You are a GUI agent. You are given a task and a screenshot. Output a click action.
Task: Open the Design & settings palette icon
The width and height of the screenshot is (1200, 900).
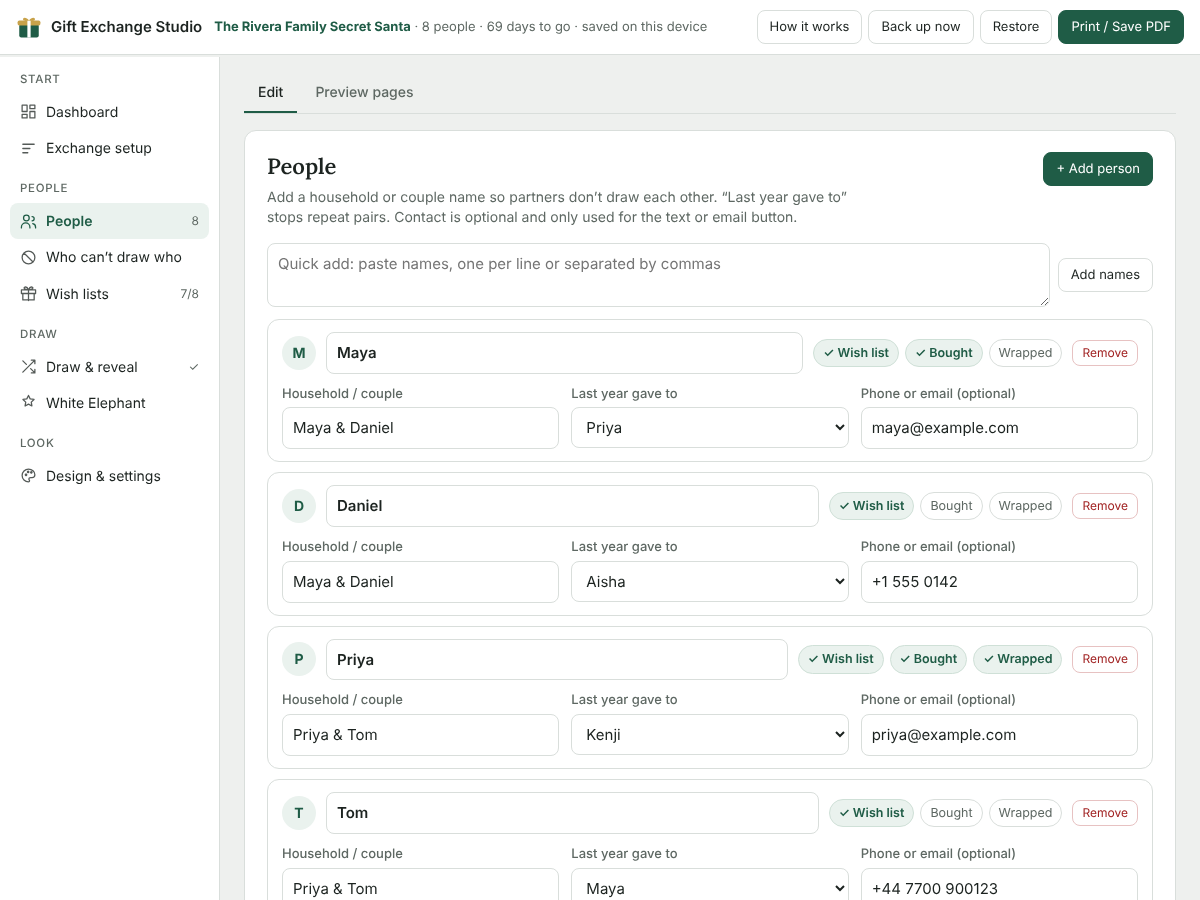coord(28,476)
